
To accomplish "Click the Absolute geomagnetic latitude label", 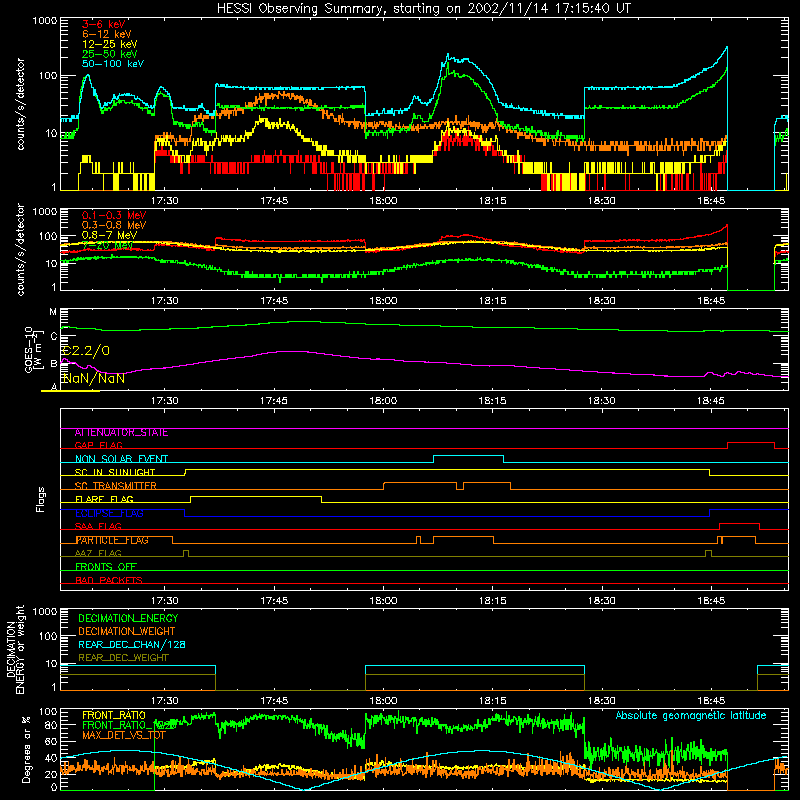I will [x=691, y=716].
